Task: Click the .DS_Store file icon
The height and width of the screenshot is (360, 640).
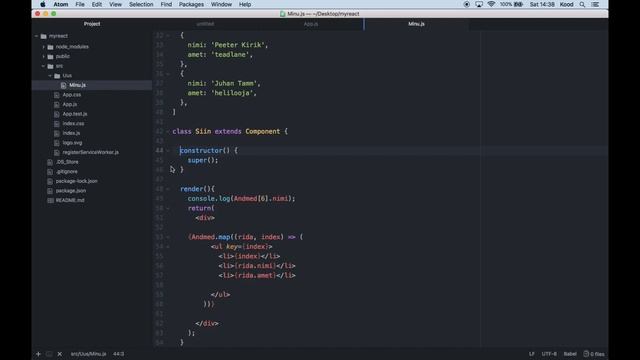Action: [50, 162]
